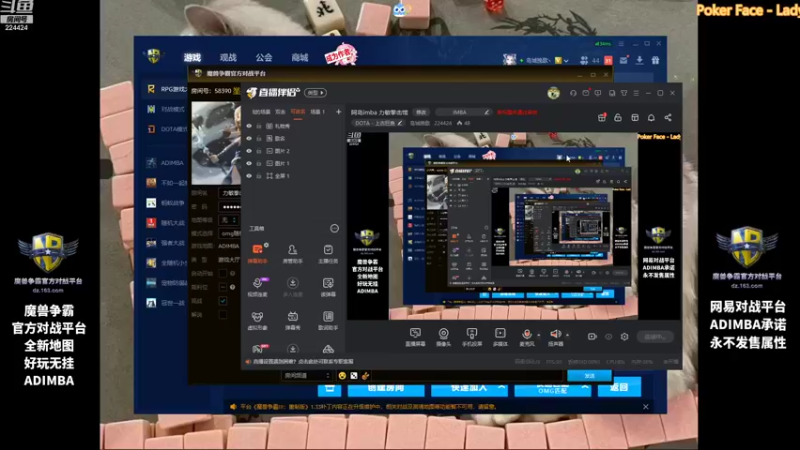
Task: Open the 弹幕秀 tool
Action: coord(292,320)
